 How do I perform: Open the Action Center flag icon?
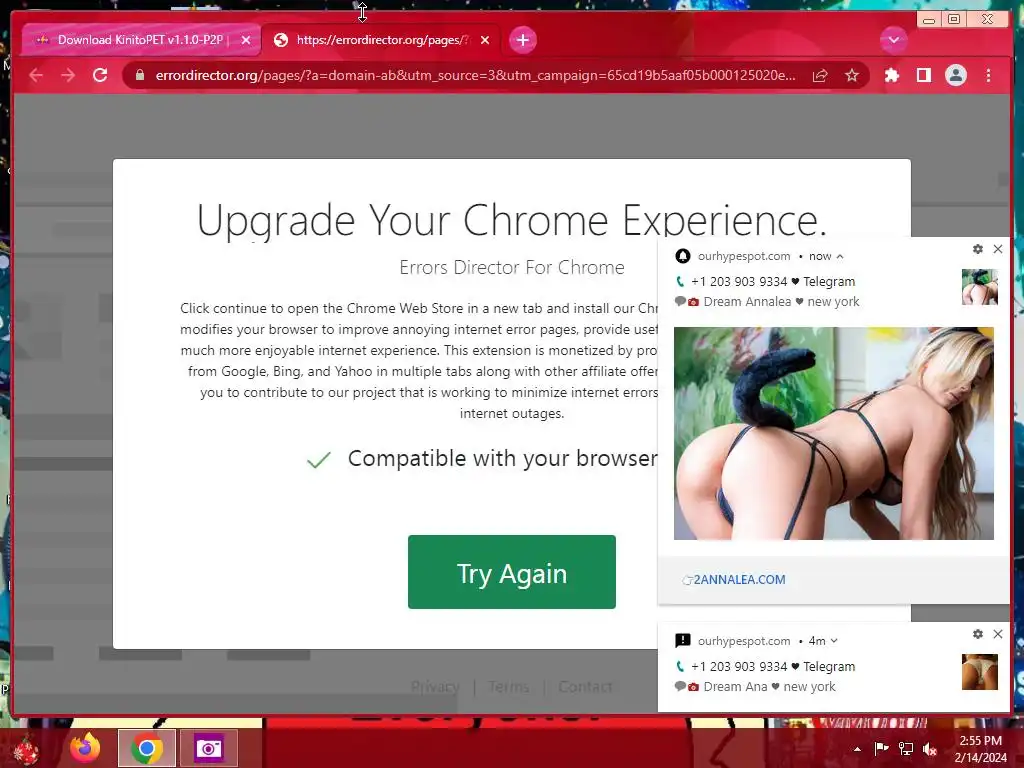(x=881, y=749)
